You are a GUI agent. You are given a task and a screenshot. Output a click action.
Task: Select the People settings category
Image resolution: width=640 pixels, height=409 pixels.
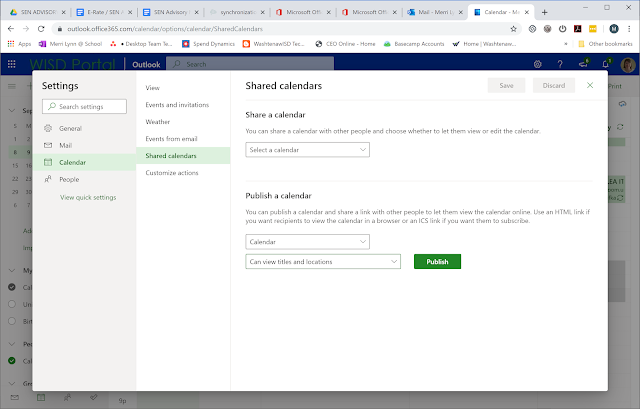(68, 179)
